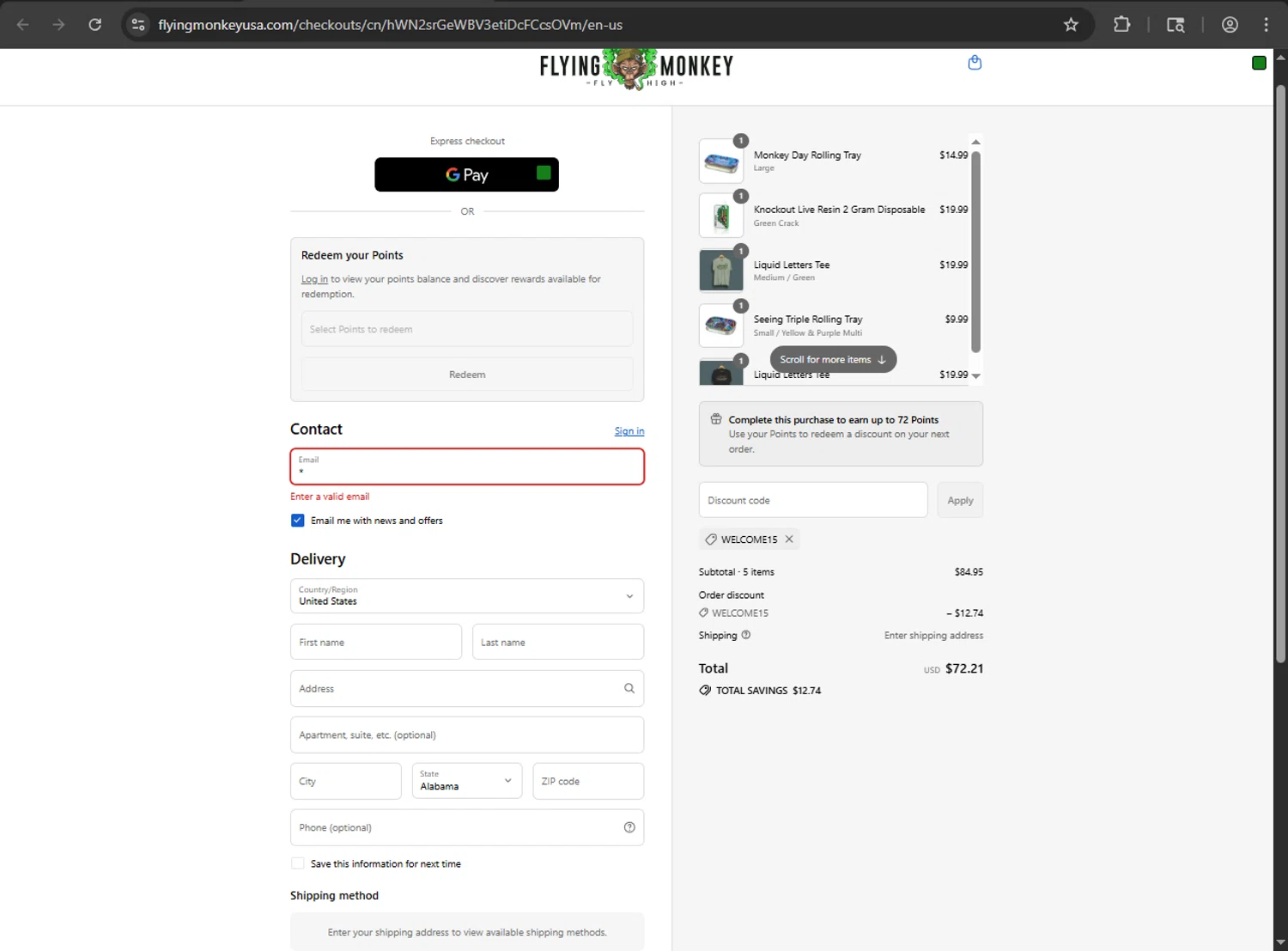Click Seeing Triple Rolling Tray thumbnail

(721, 326)
